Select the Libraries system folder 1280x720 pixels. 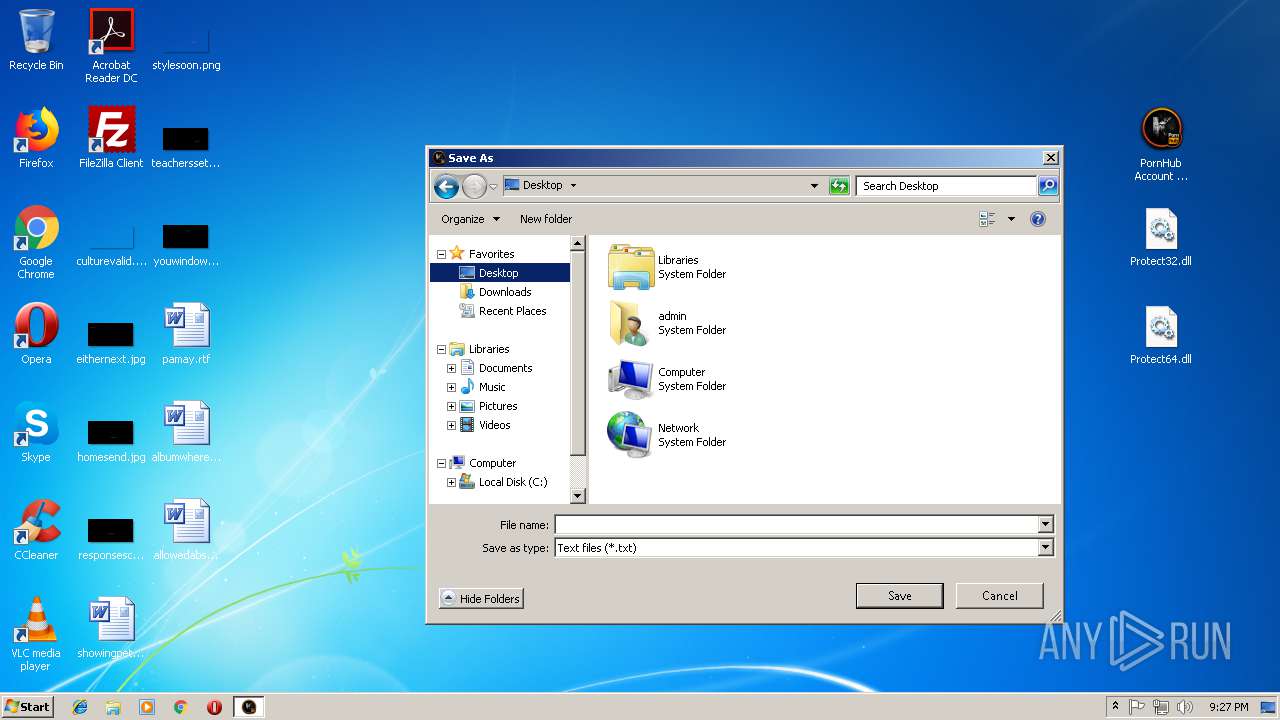(667, 267)
